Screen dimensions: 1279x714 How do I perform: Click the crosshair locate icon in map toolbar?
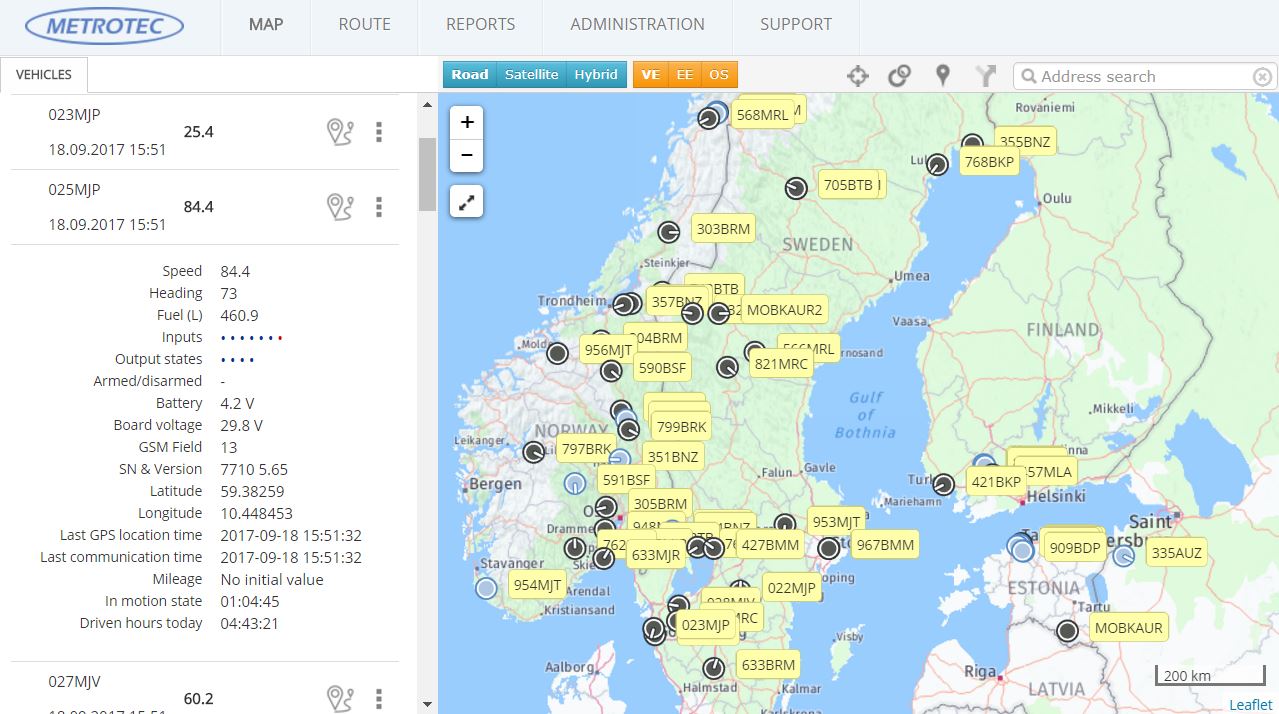pyautogui.click(x=857, y=76)
